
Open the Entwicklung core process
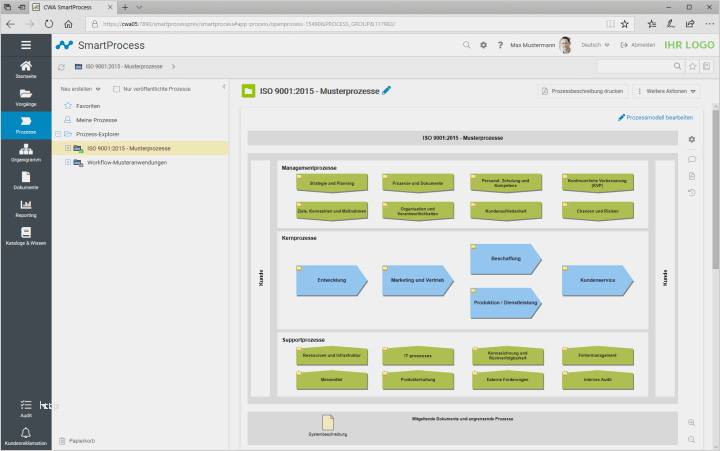pyautogui.click(x=332, y=280)
